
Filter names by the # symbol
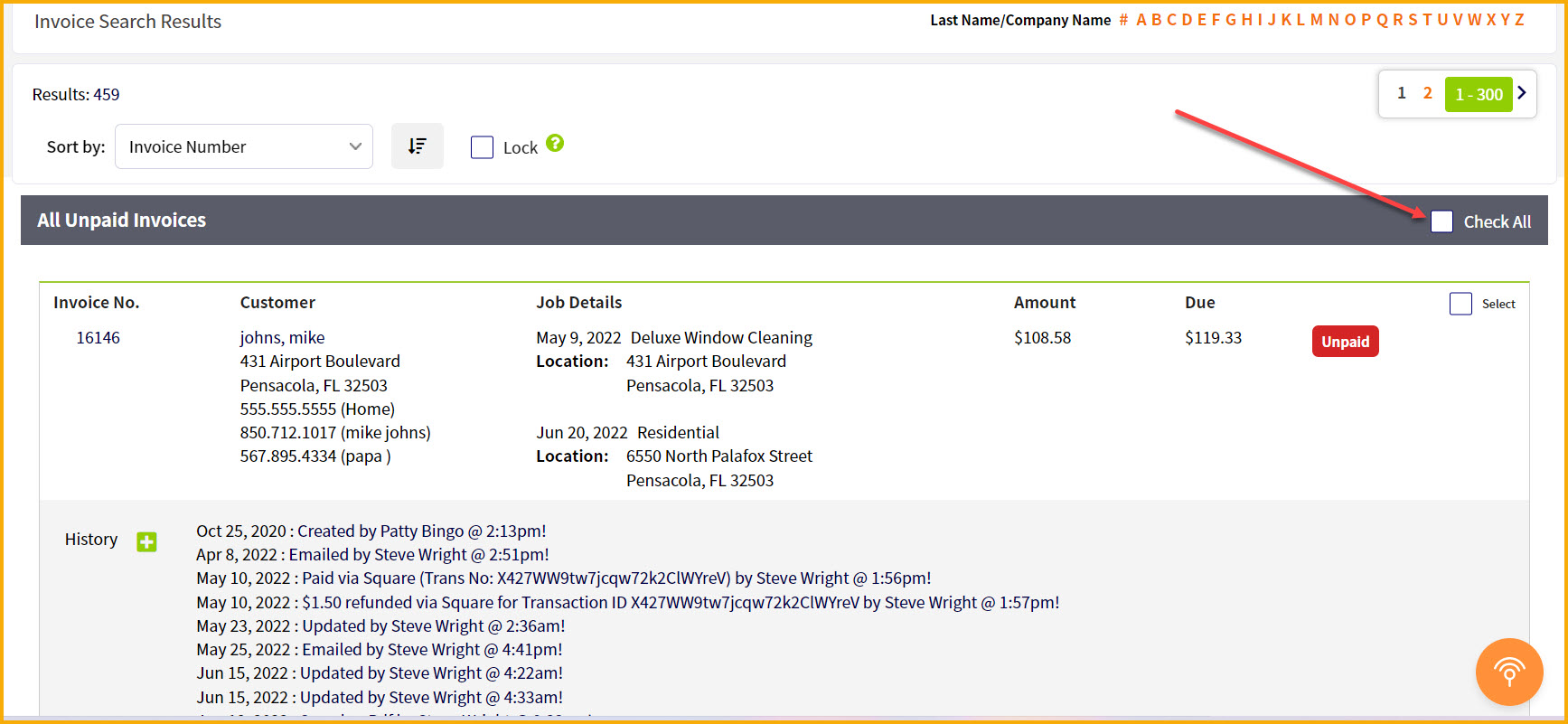tap(1123, 20)
